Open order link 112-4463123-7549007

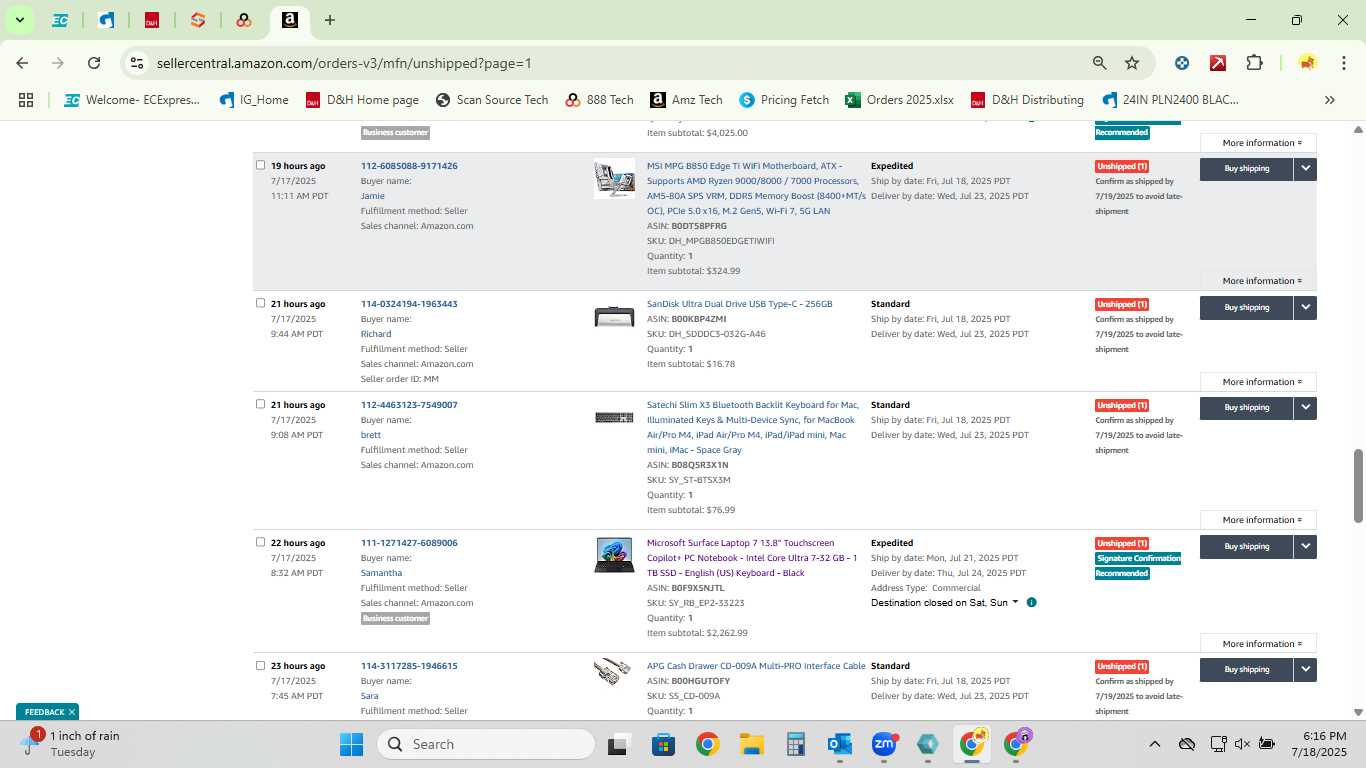[409, 405]
